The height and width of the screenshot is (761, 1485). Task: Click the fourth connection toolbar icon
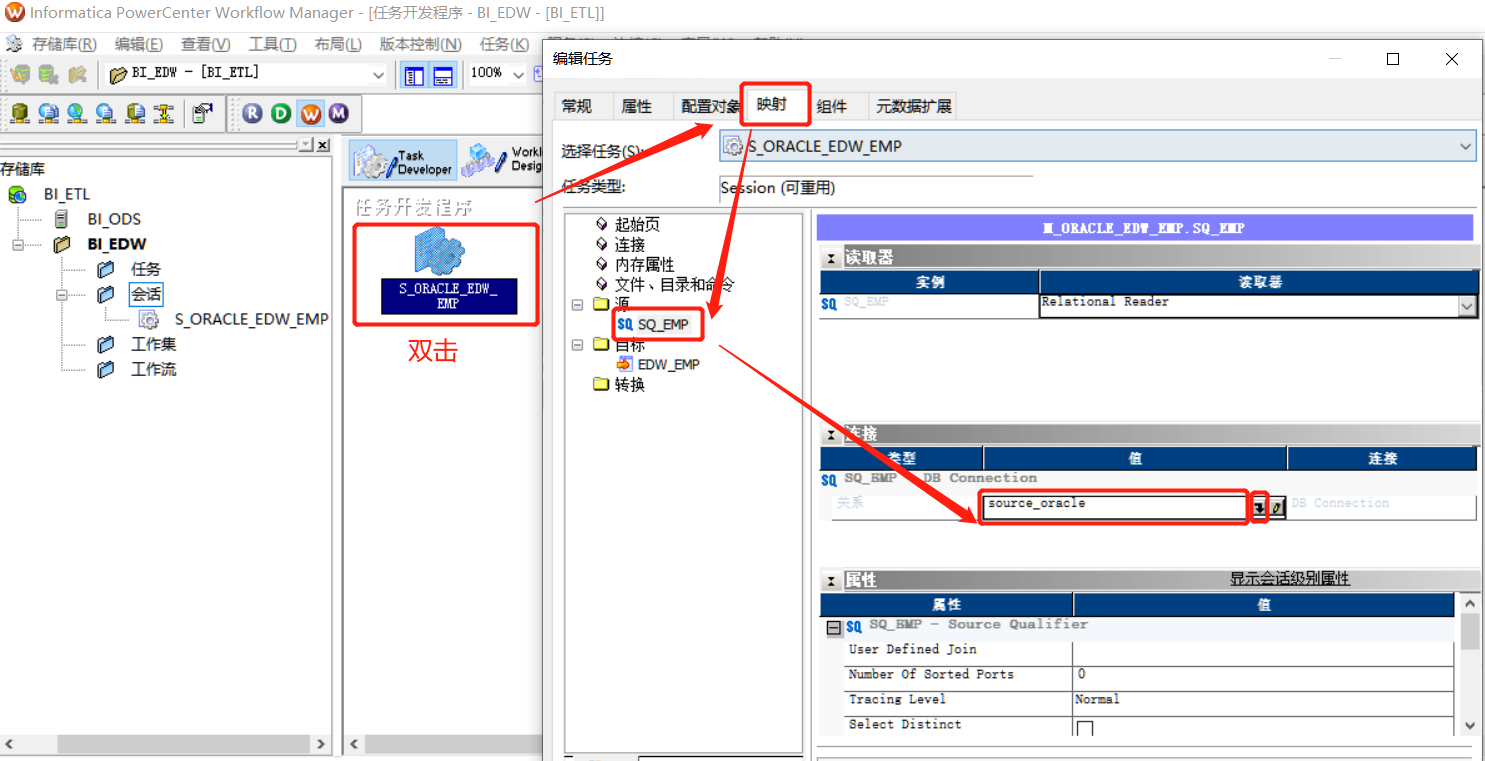pyautogui.click(x=106, y=113)
